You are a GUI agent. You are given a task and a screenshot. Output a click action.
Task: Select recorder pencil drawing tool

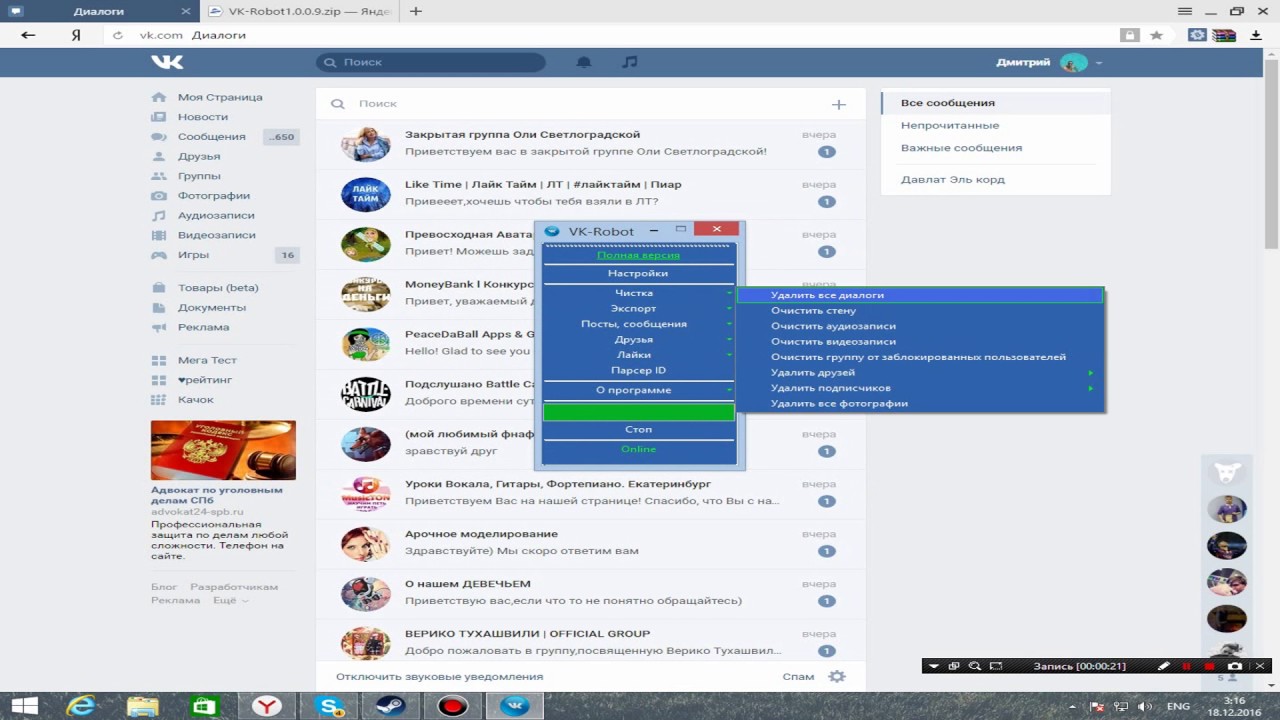(1163, 666)
